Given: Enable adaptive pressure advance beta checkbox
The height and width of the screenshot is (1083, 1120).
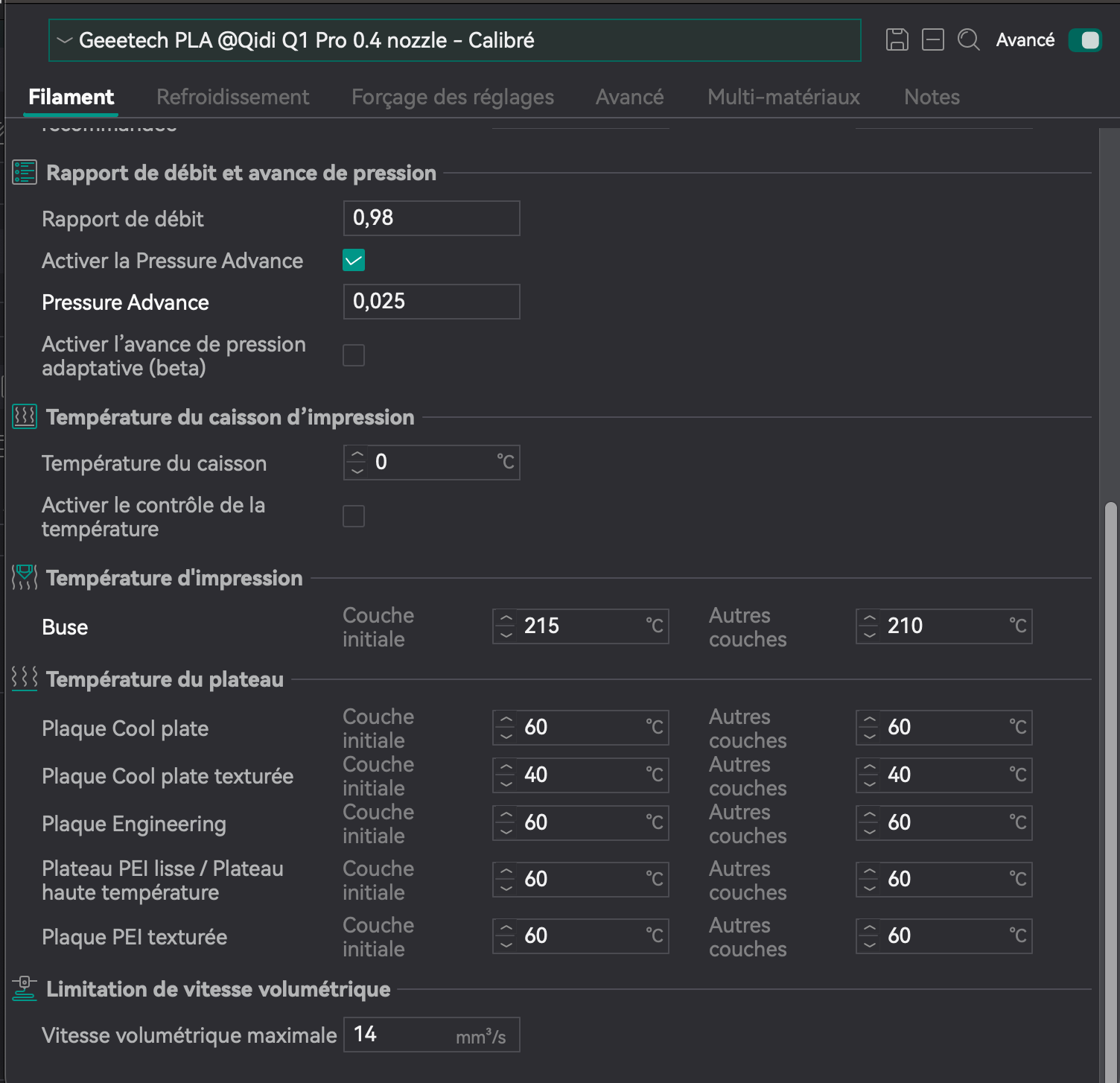Looking at the screenshot, I should (x=354, y=355).
